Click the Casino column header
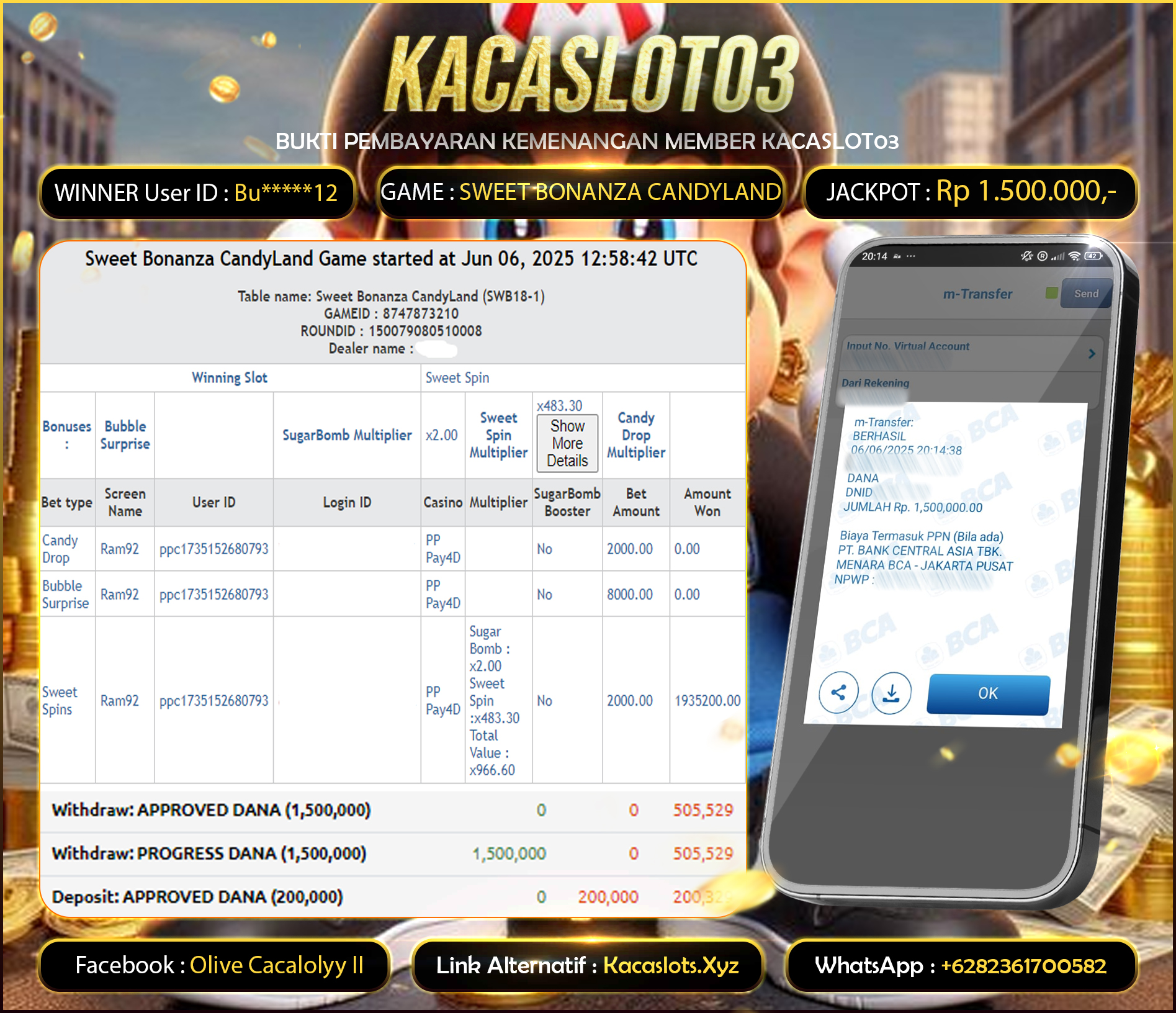 [x=443, y=502]
